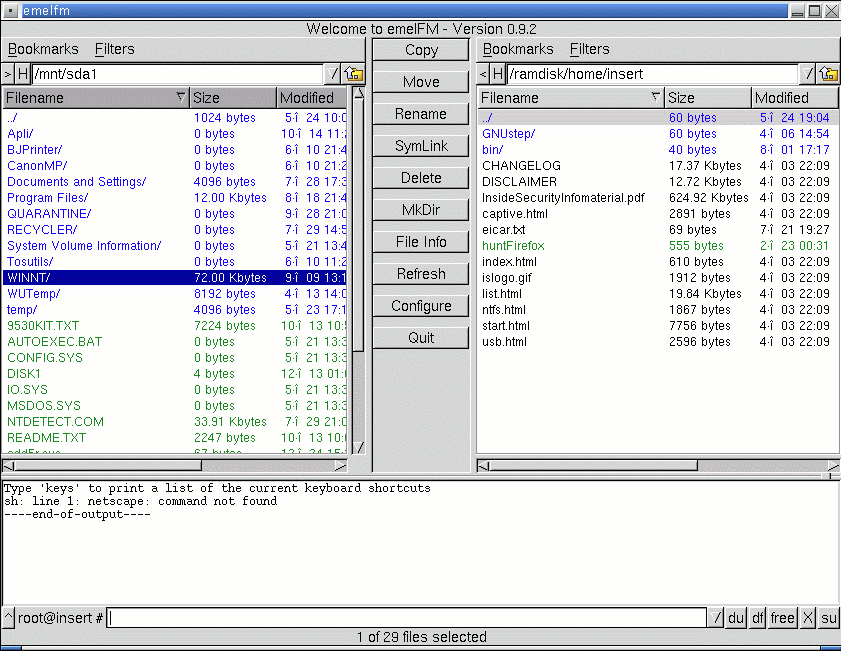Open left path history dropdown next to /mnt/sda1
Screen dimensions: 841x651
pyautogui.click(x=334, y=74)
